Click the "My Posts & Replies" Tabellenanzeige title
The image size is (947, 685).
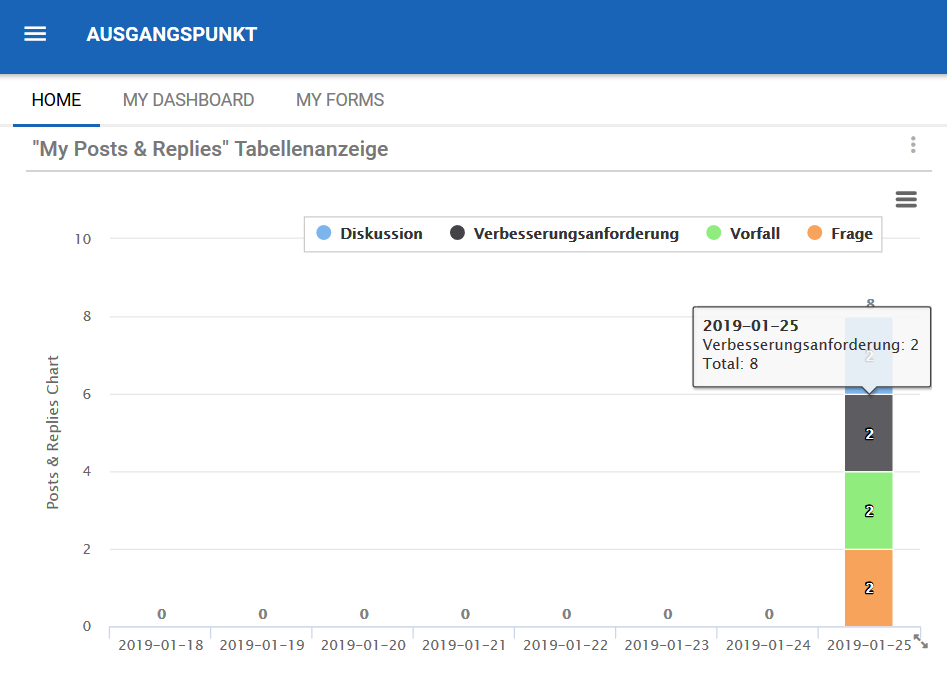210,149
